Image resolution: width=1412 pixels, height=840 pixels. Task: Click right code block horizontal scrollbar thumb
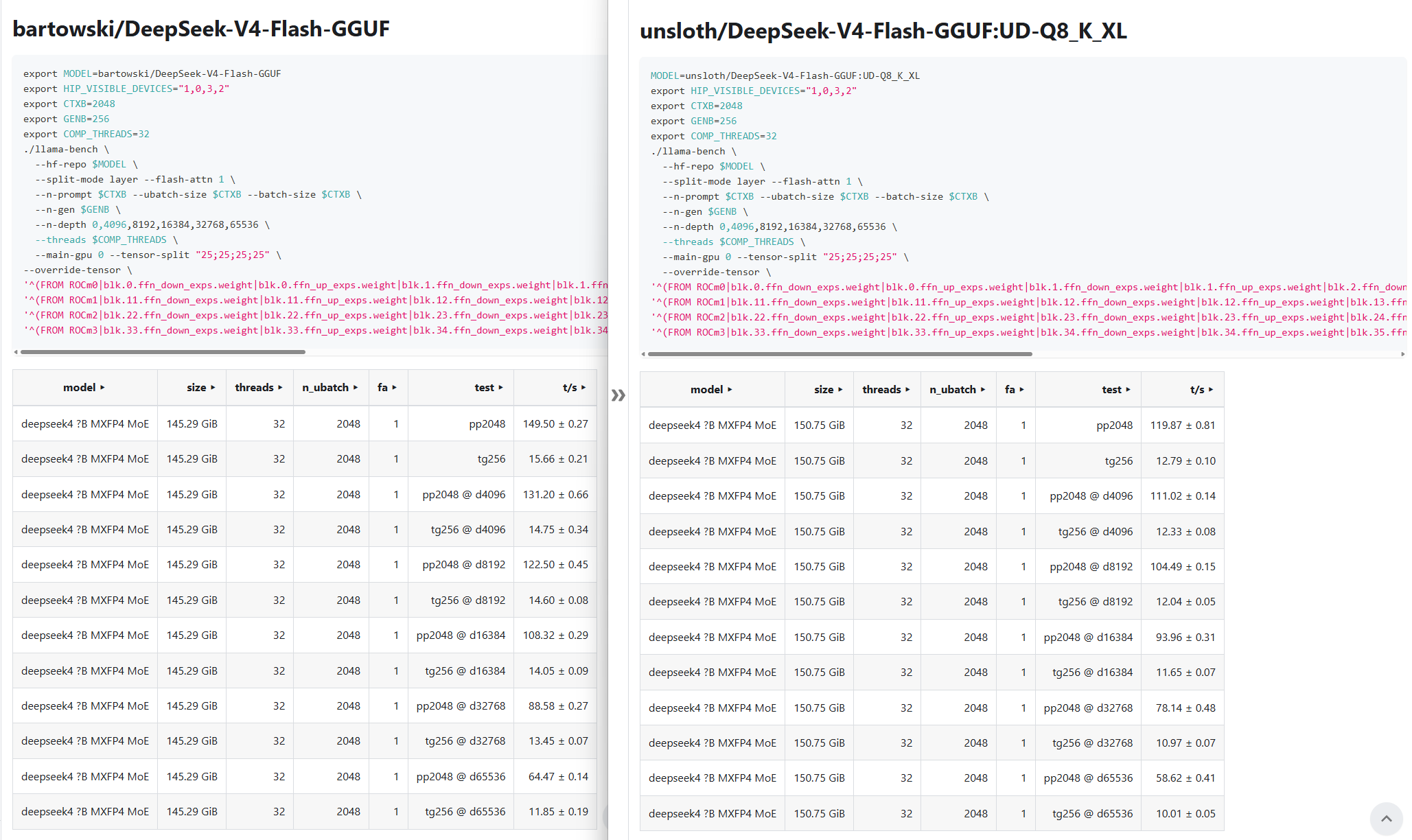(840, 354)
